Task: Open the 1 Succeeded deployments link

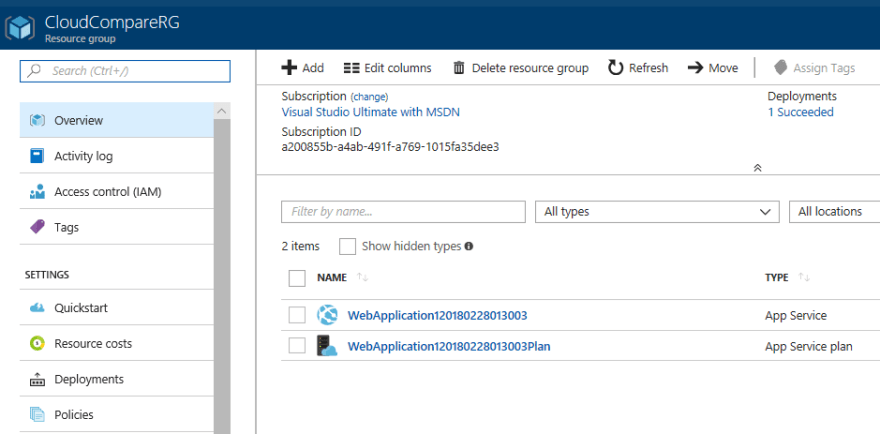Action: coord(800,112)
